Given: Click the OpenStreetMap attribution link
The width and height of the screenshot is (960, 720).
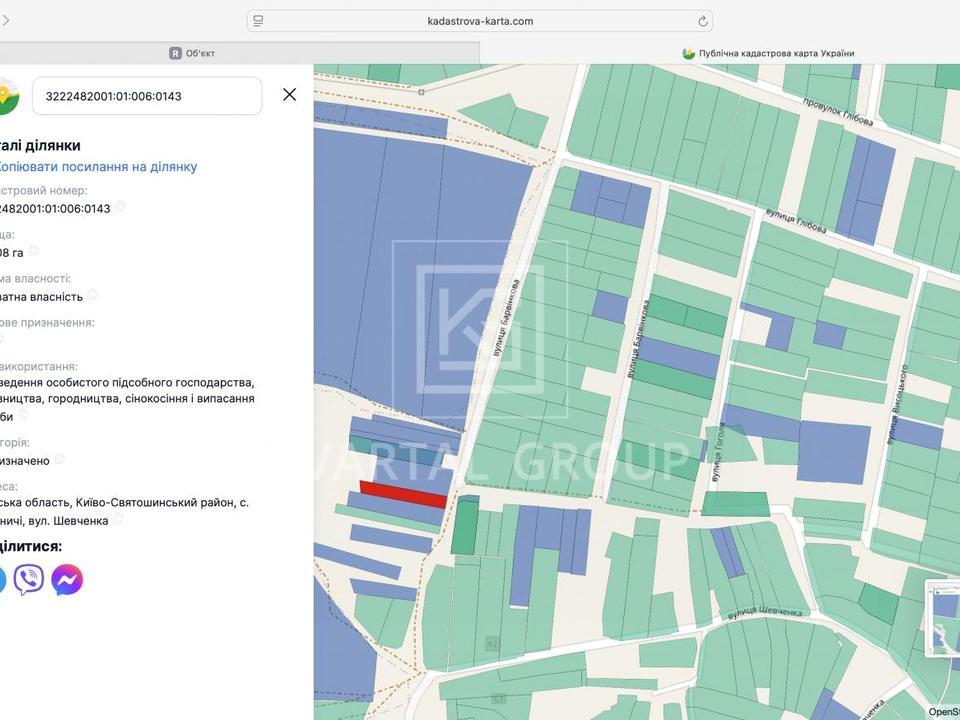Looking at the screenshot, I should coord(943,712).
